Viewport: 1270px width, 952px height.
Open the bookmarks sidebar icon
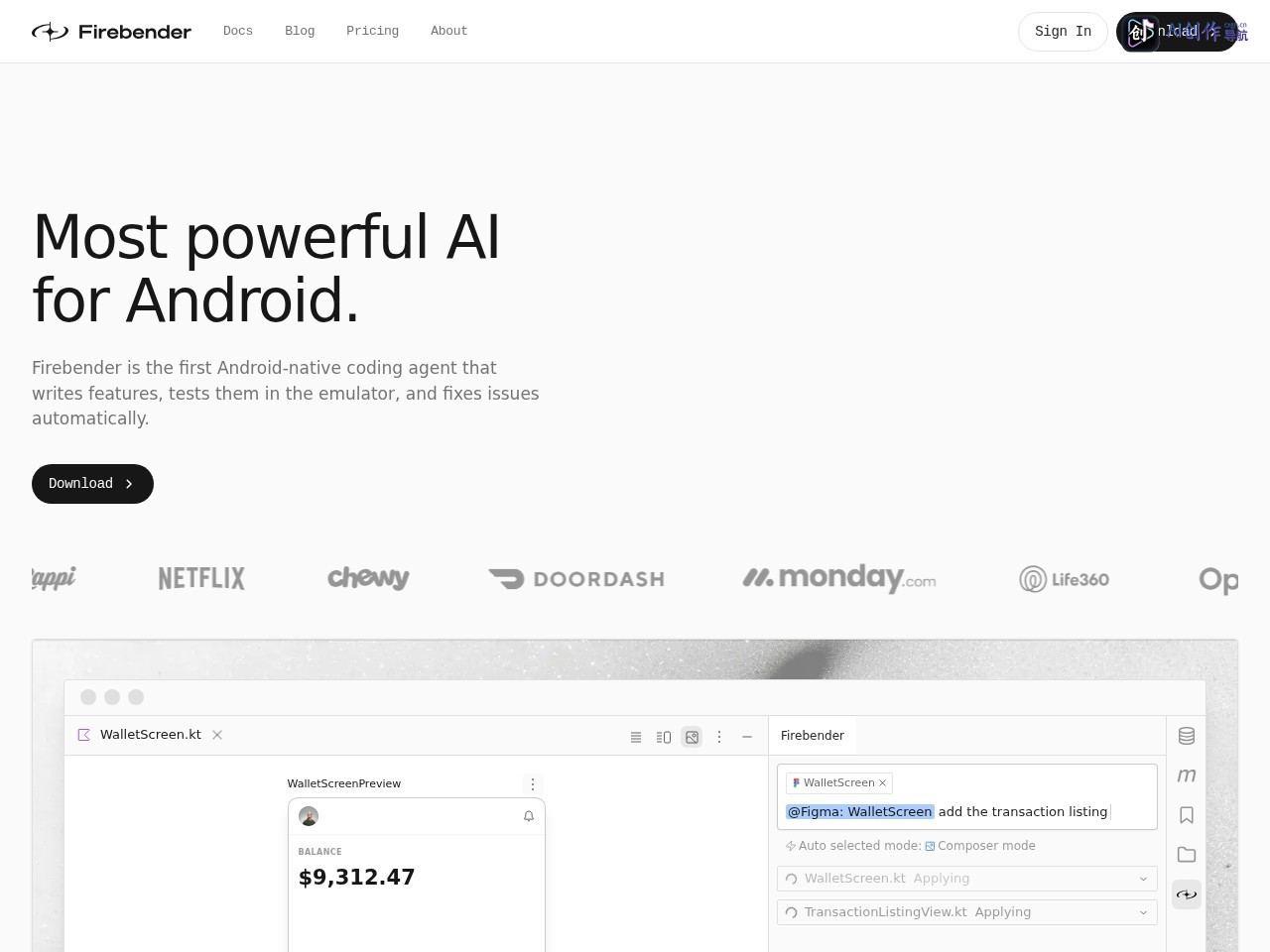1187,815
